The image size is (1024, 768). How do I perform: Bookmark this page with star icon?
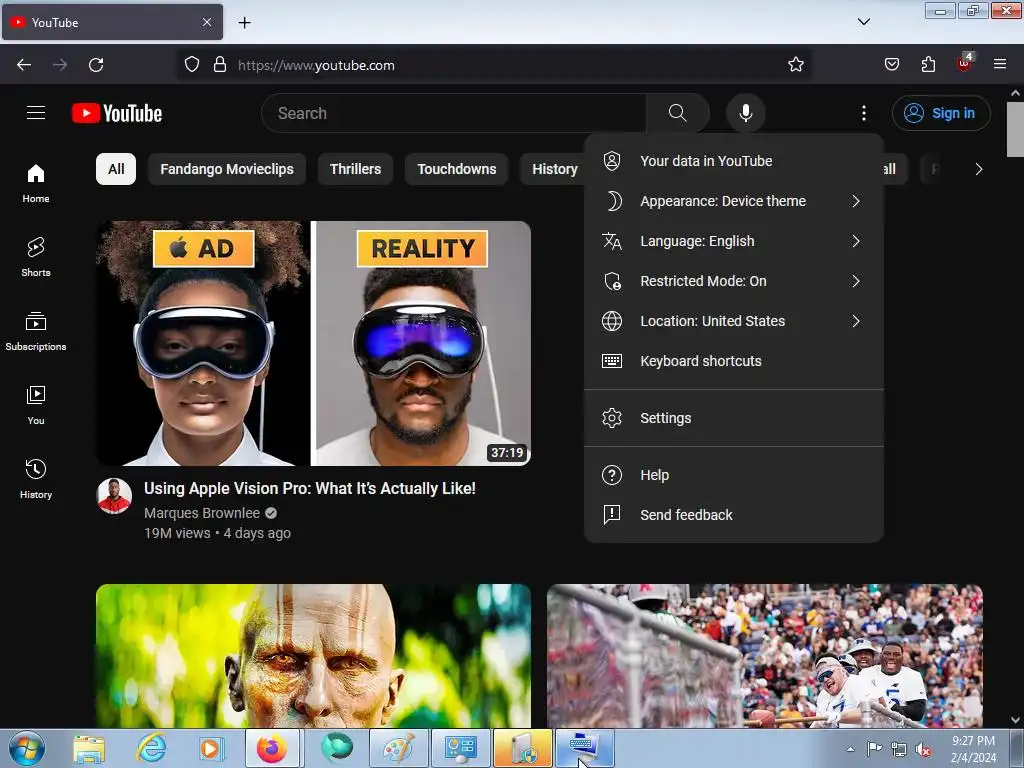click(795, 65)
